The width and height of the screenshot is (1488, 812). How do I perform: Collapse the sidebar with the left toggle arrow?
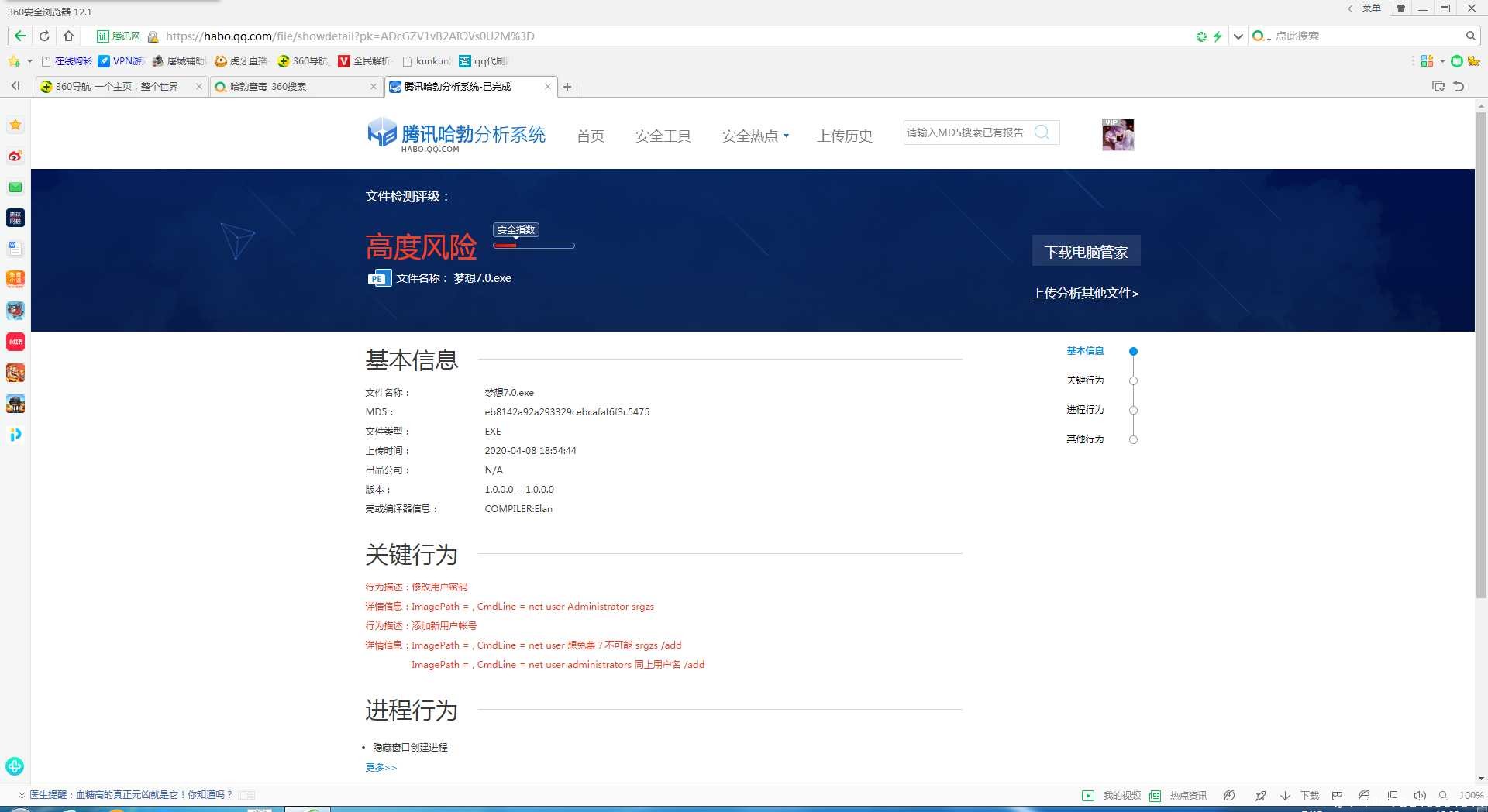15,86
